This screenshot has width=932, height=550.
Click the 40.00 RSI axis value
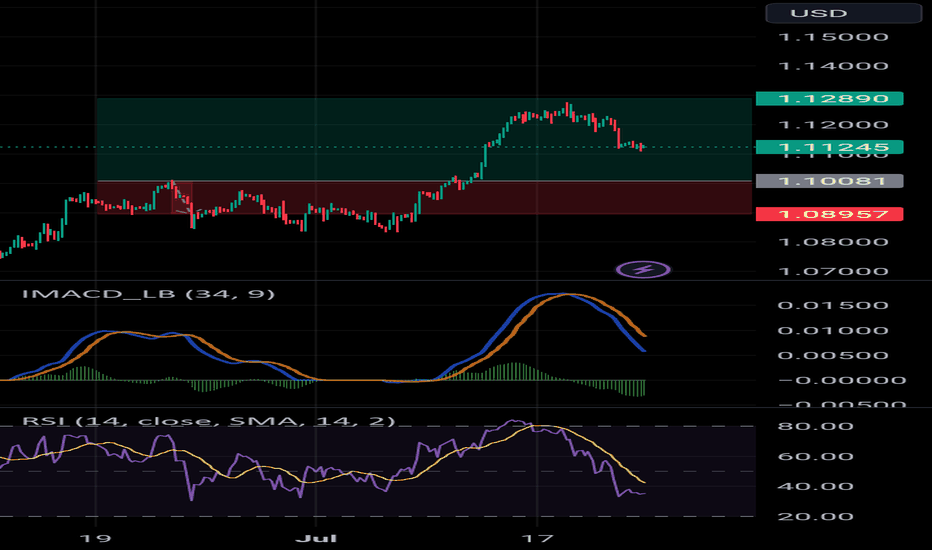816,486
